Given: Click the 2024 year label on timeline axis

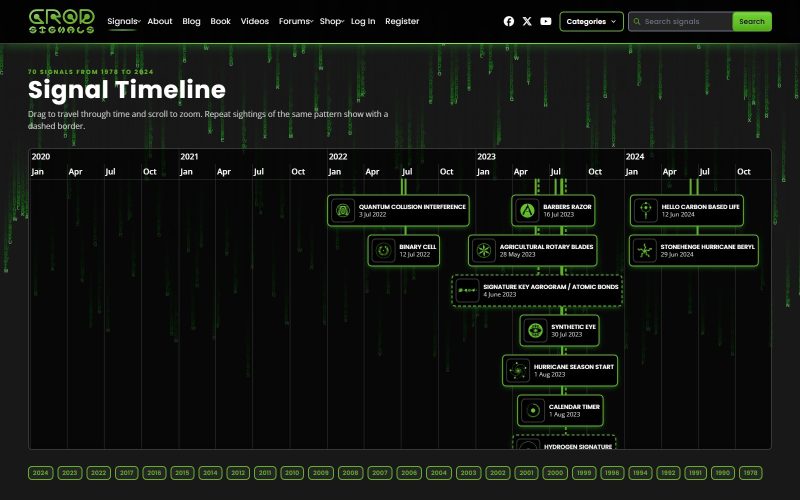Looking at the screenshot, I should tap(635, 157).
